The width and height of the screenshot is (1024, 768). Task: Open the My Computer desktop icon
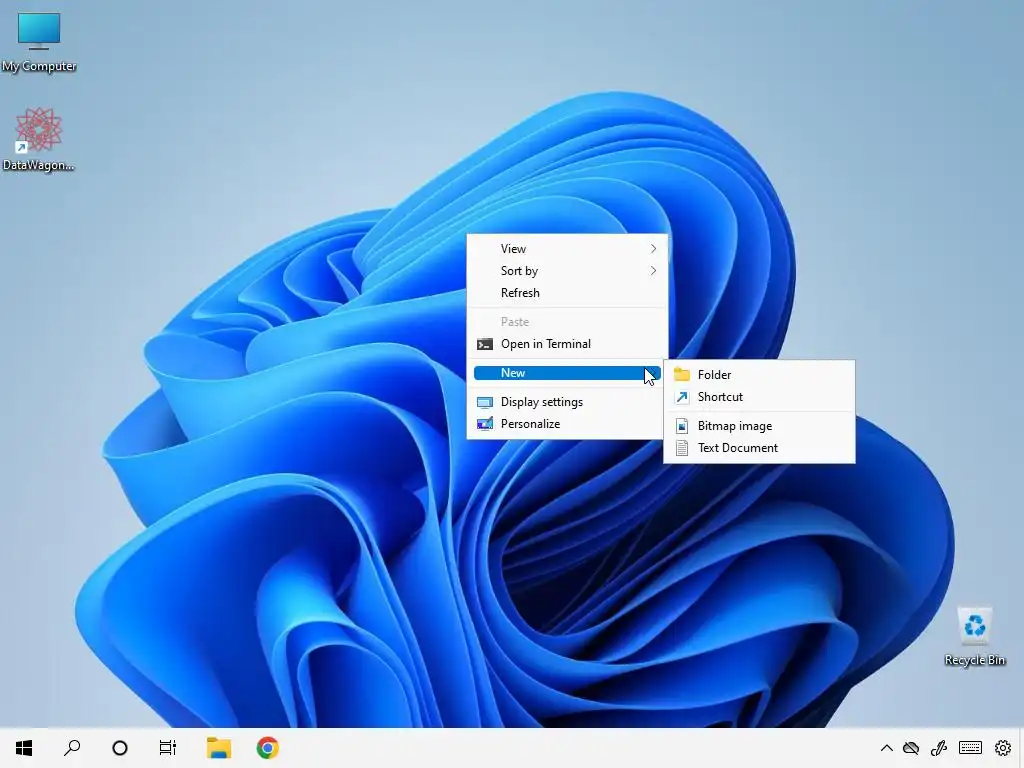(x=39, y=42)
